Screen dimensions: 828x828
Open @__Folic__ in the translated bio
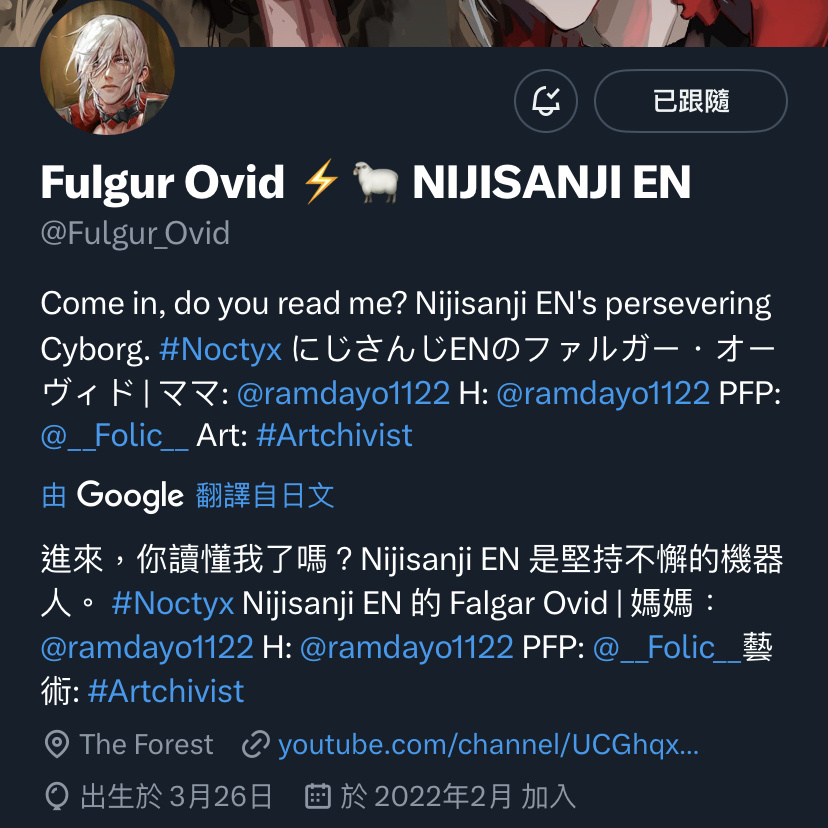pyautogui.click(x=667, y=647)
